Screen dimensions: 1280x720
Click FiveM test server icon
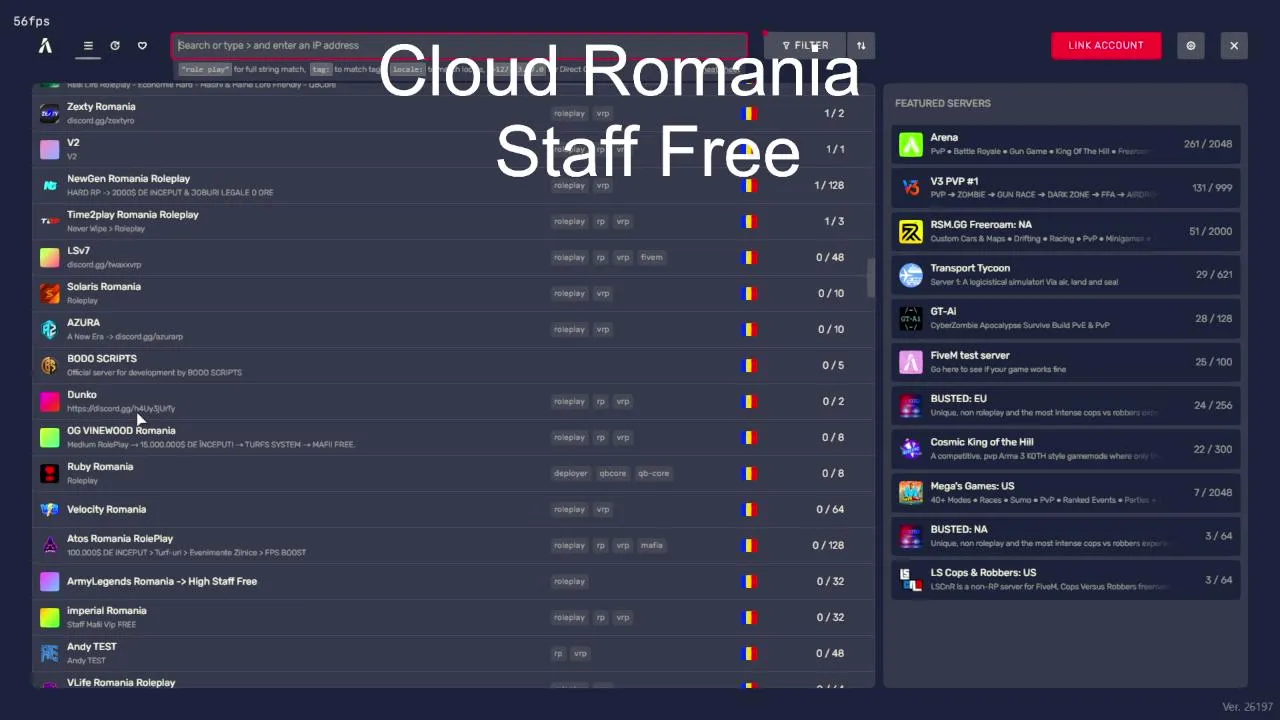[911, 362]
